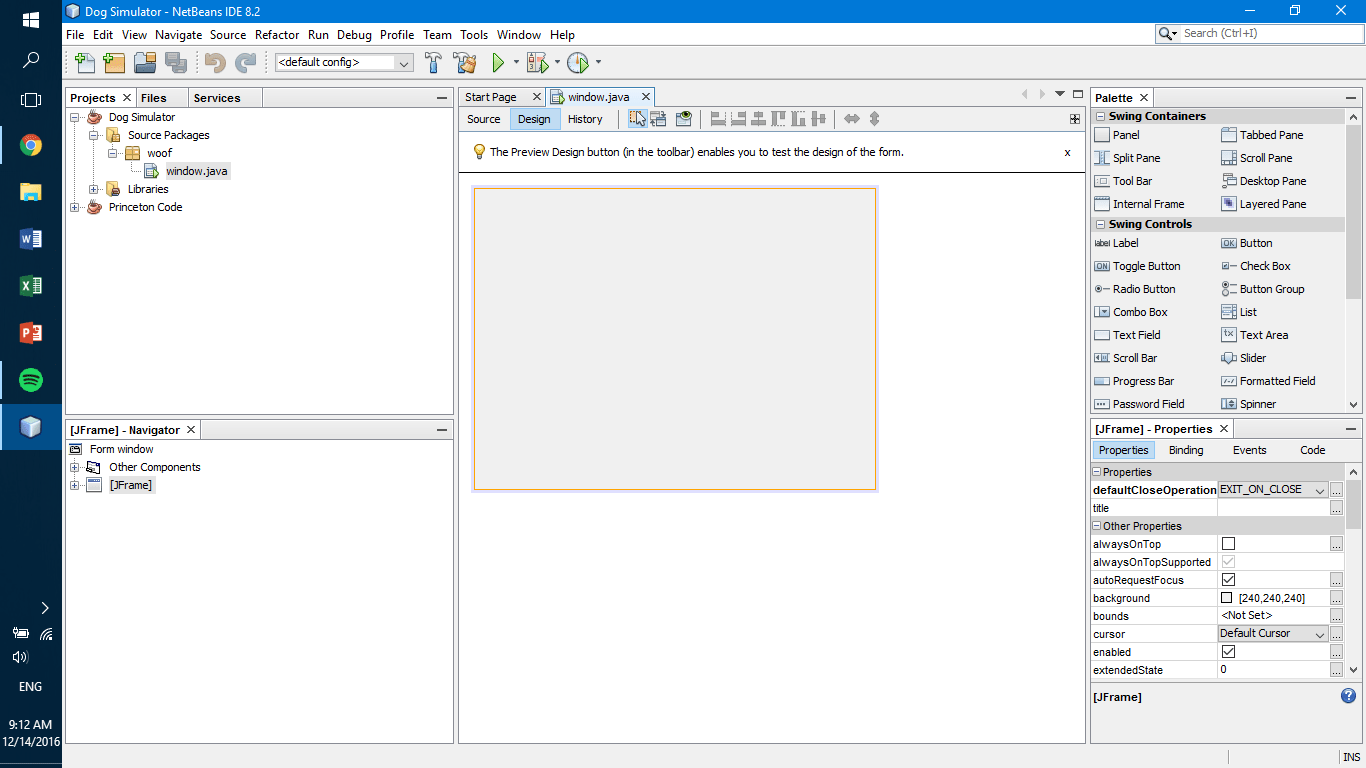Switch the editor to Design view
The width and height of the screenshot is (1366, 768).
[x=534, y=119]
